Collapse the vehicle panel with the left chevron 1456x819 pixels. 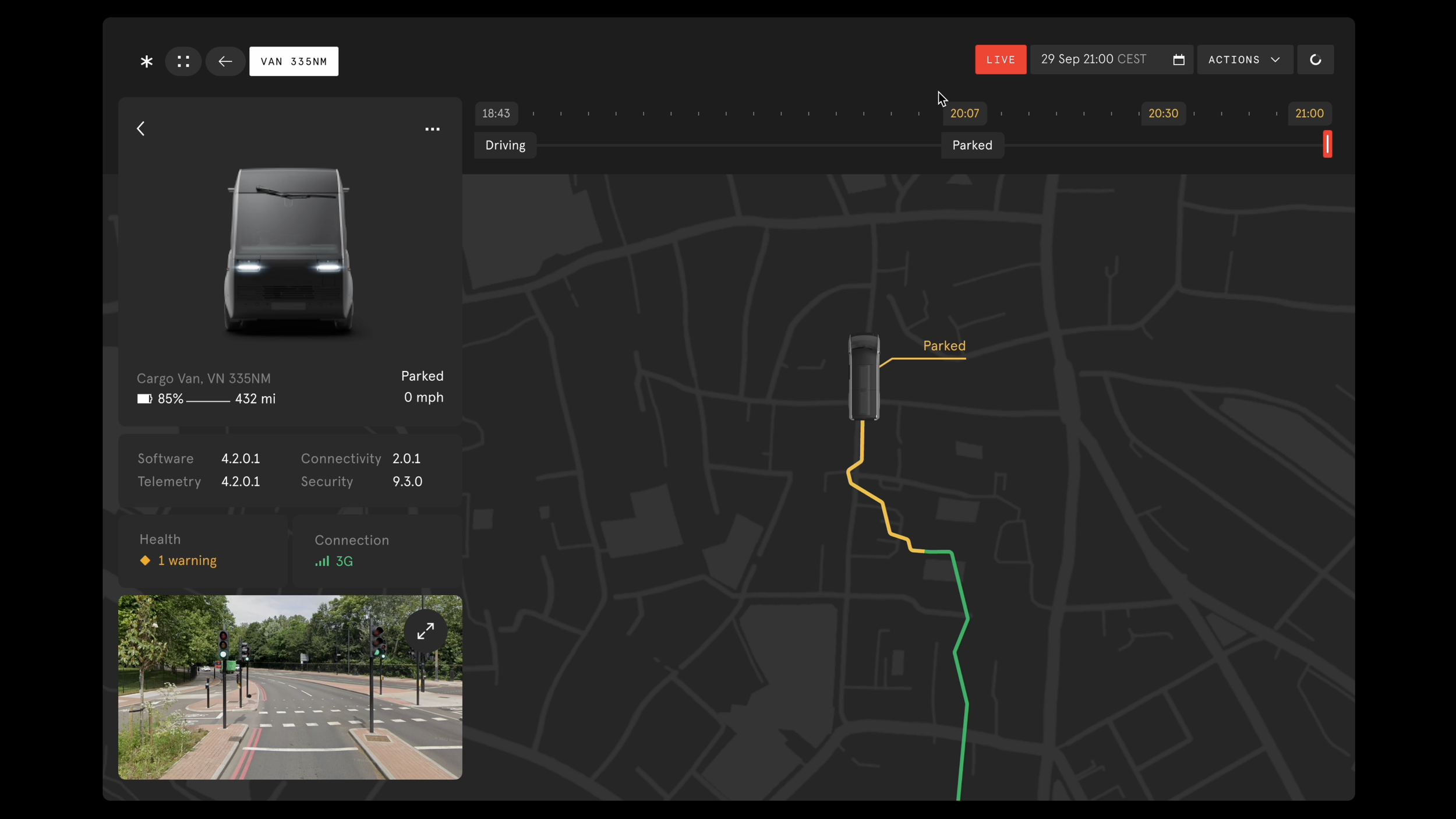pyautogui.click(x=141, y=129)
